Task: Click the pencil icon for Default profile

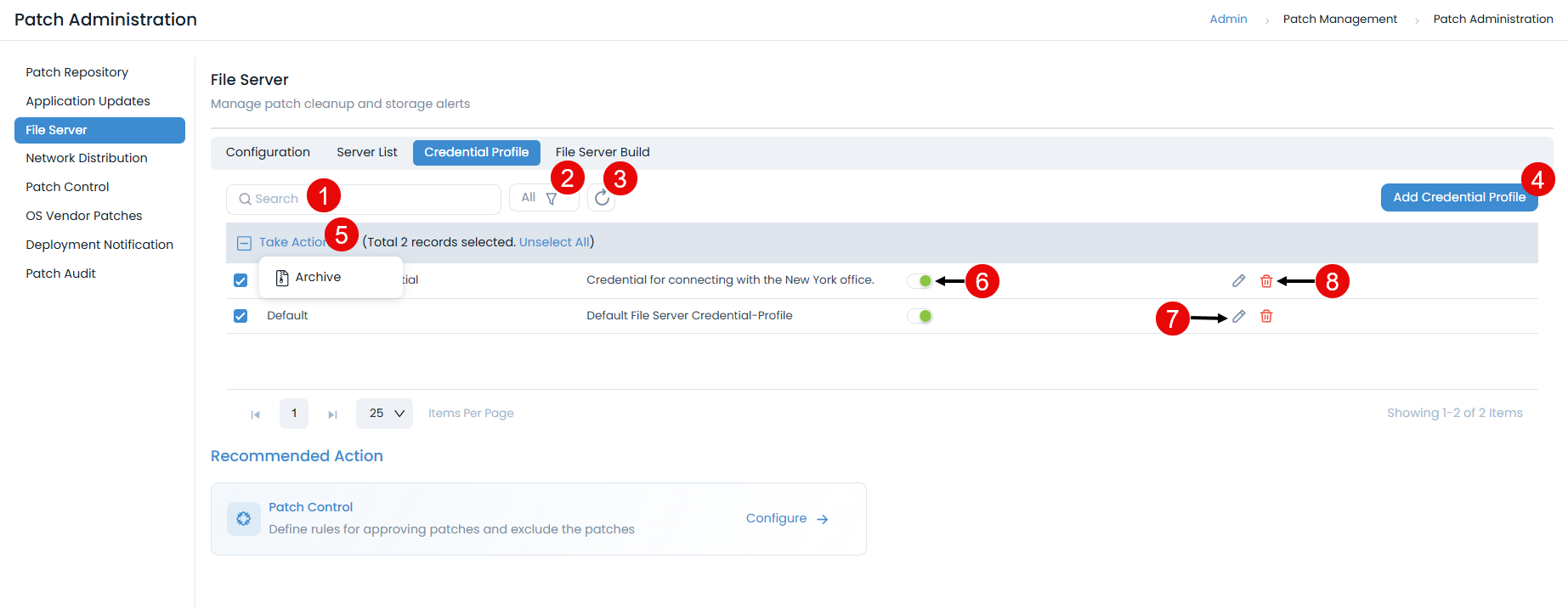Action: click(1238, 316)
